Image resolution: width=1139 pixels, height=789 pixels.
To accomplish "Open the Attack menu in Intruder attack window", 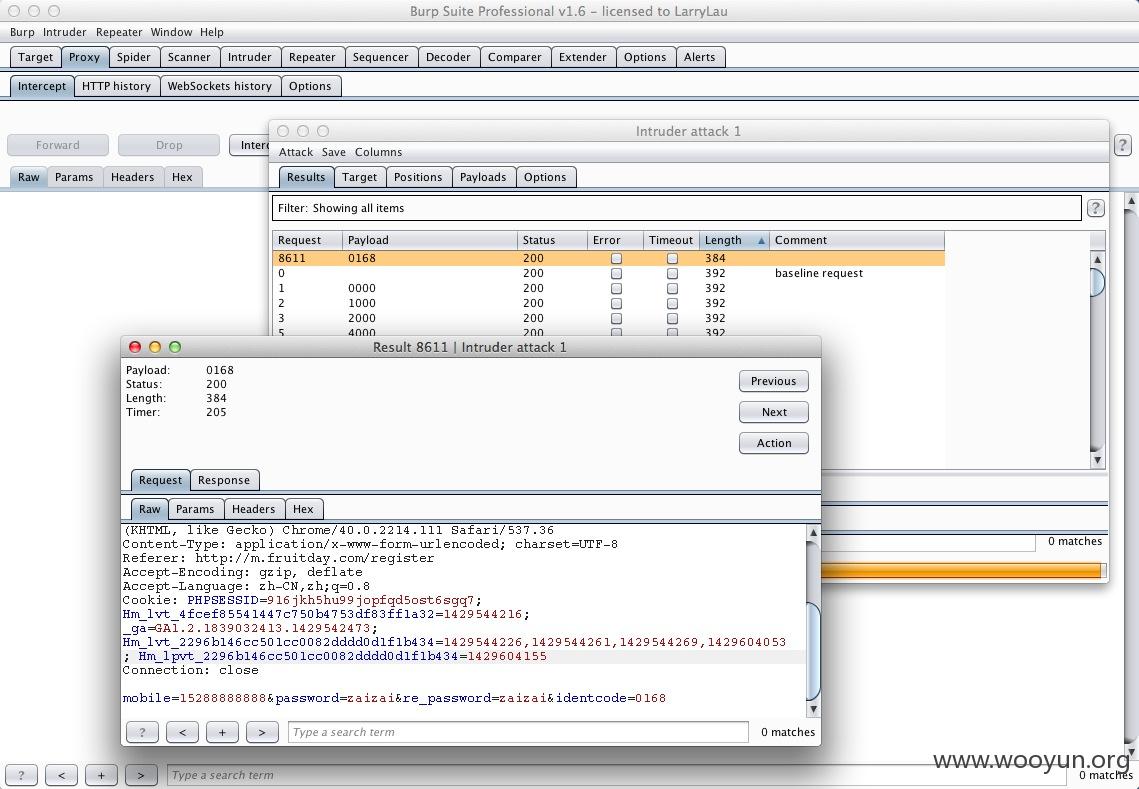I will [x=296, y=153].
